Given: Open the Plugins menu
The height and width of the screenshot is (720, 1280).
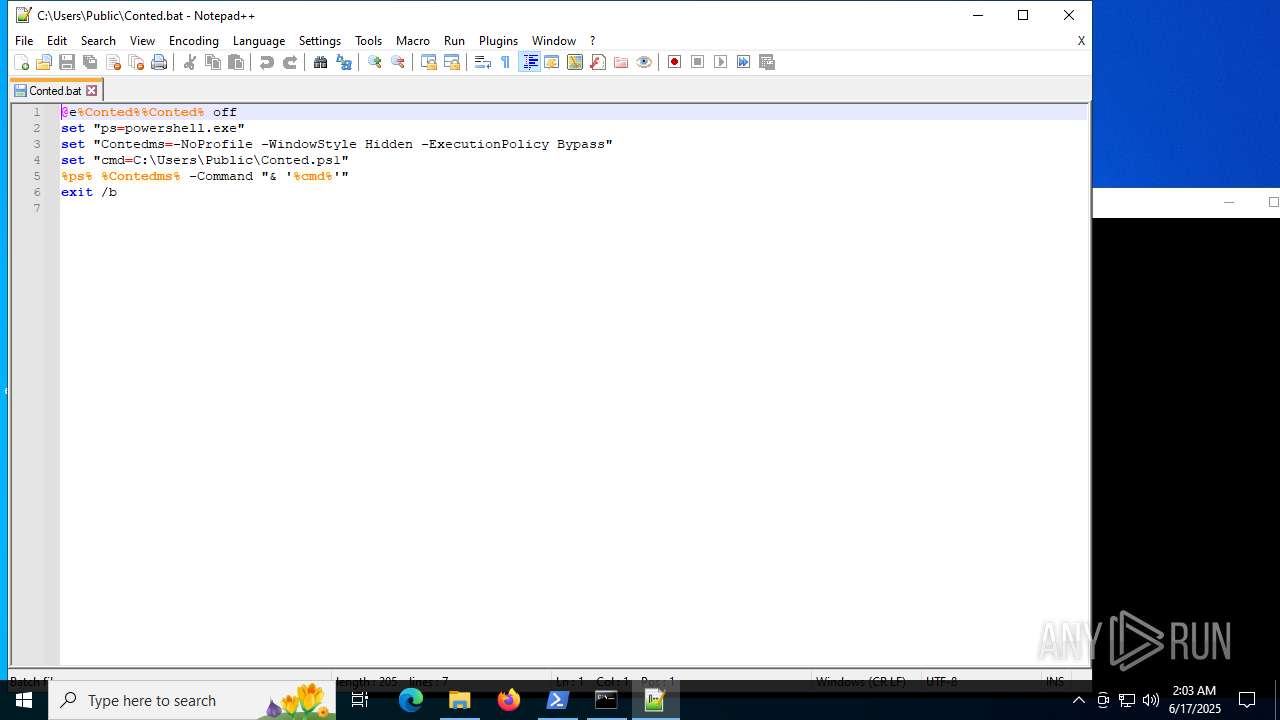Looking at the screenshot, I should coord(498,41).
